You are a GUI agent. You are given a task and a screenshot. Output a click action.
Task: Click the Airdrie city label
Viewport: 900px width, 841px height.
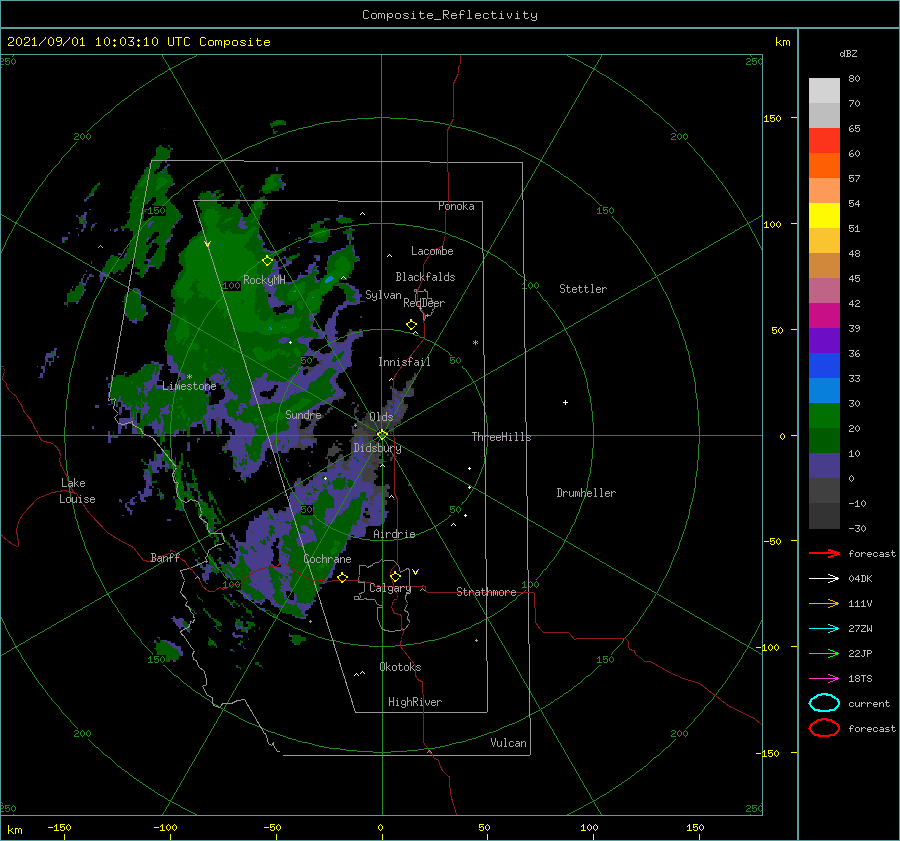click(394, 534)
